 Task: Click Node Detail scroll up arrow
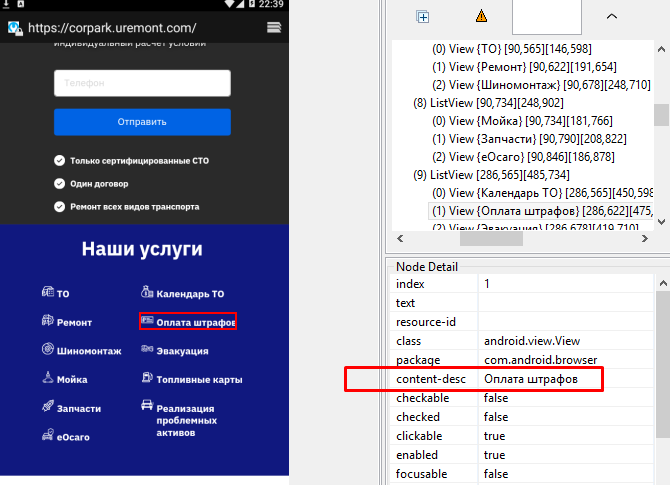(663, 283)
